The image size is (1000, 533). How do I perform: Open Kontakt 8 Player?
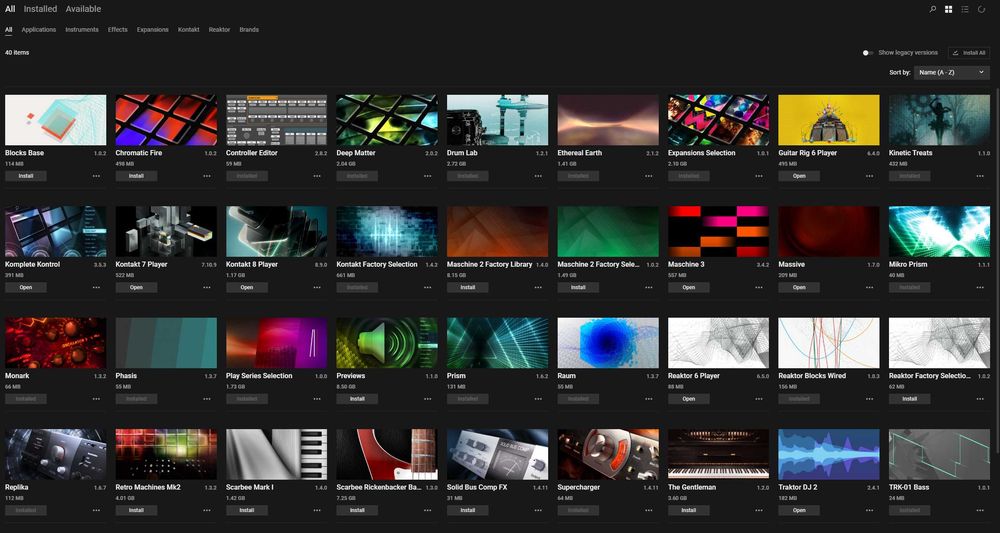point(247,288)
